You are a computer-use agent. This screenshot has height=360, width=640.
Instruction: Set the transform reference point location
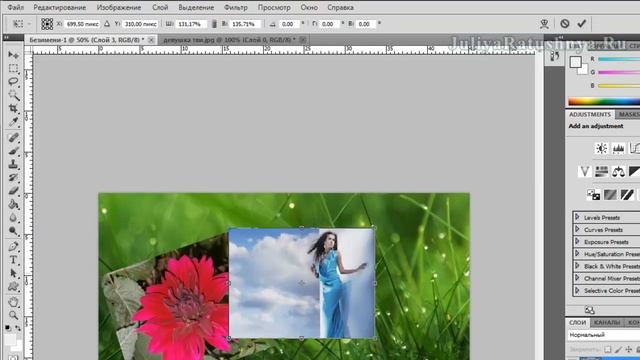click(x=47, y=24)
